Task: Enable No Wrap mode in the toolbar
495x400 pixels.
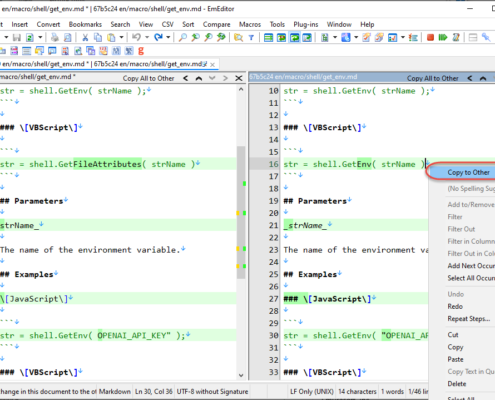Action: point(268,38)
